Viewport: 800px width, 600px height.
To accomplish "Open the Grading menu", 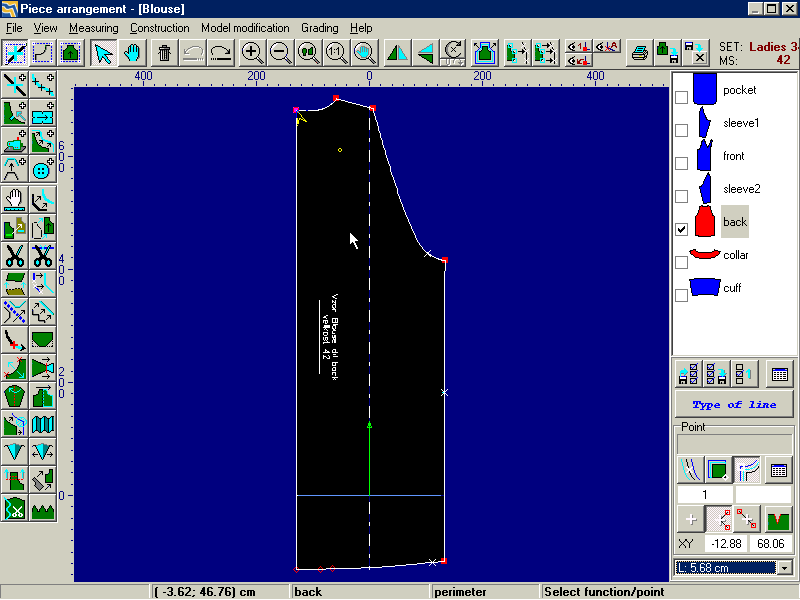I will 319,28.
